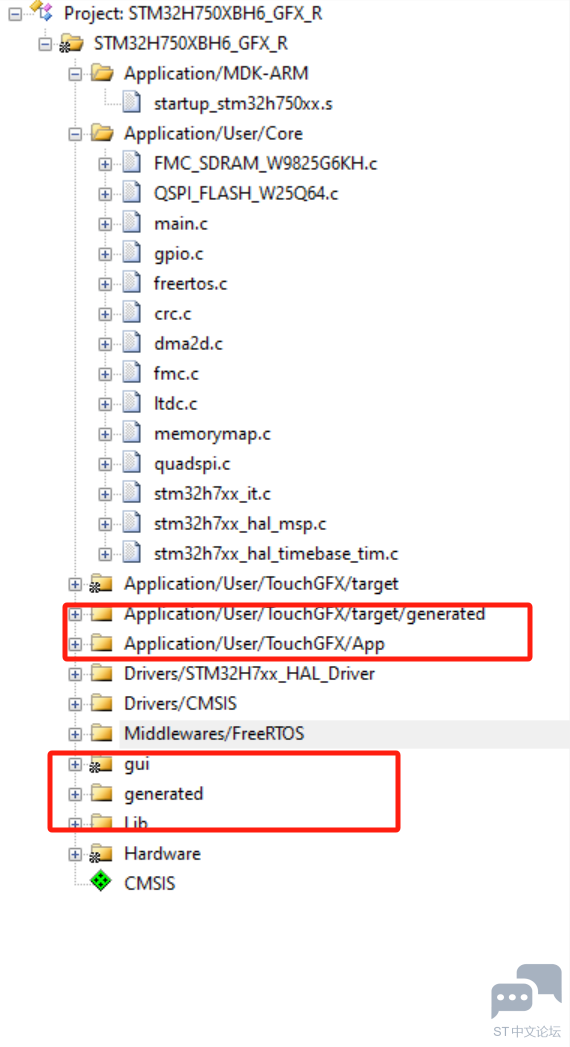
Task: Click the stm32h7xx_it.c file icon
Action: (131, 493)
